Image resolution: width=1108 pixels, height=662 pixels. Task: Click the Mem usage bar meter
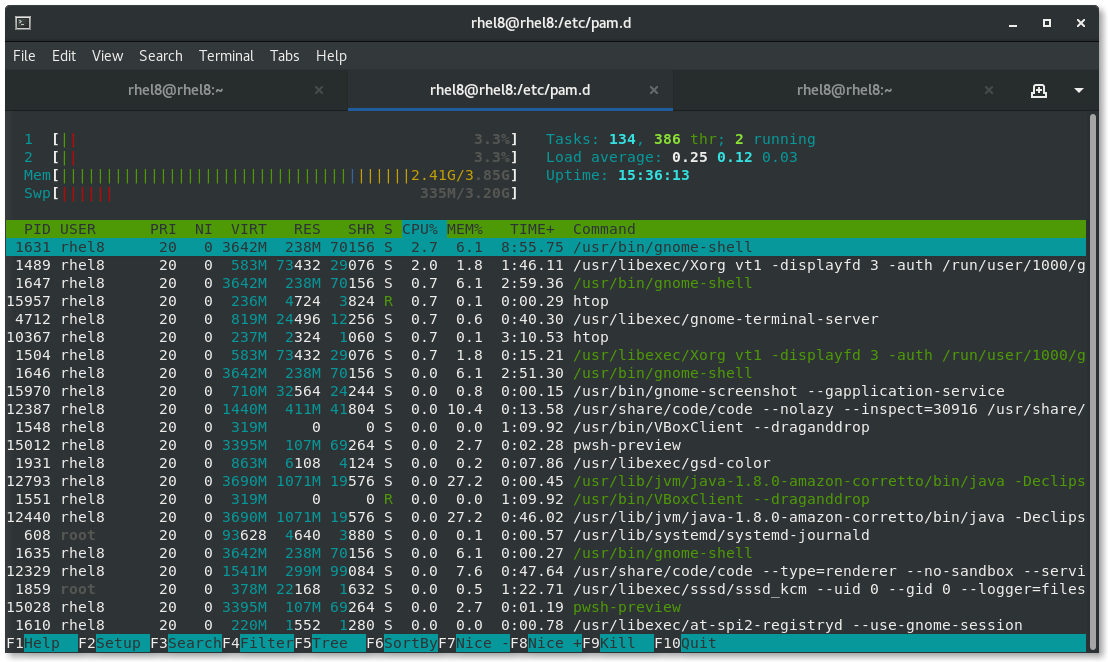271,175
